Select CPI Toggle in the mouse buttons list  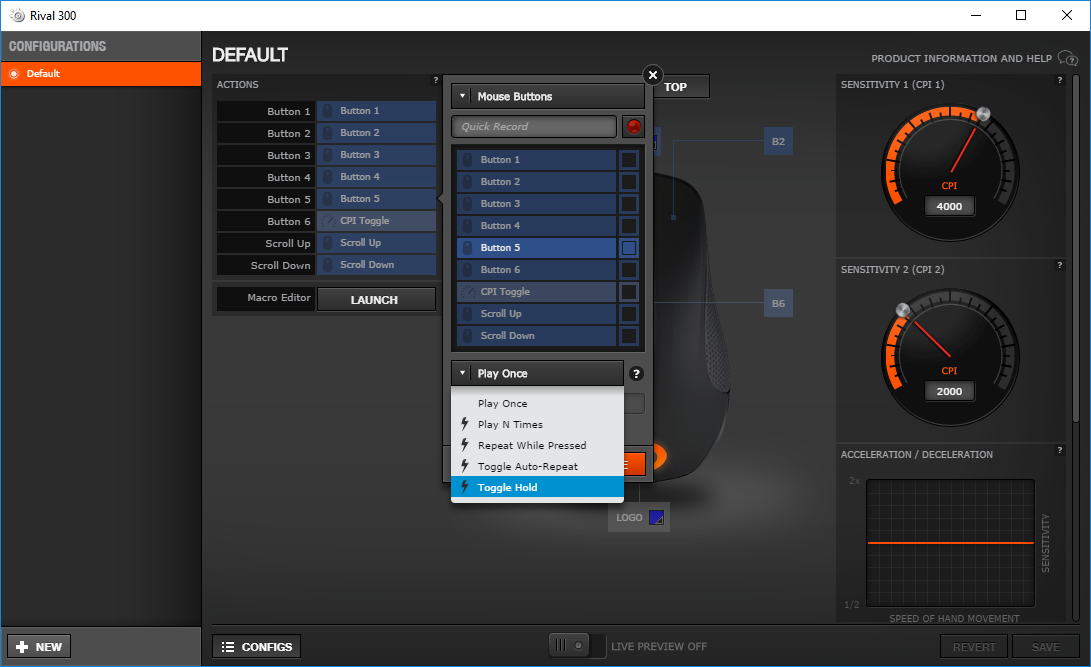click(536, 291)
